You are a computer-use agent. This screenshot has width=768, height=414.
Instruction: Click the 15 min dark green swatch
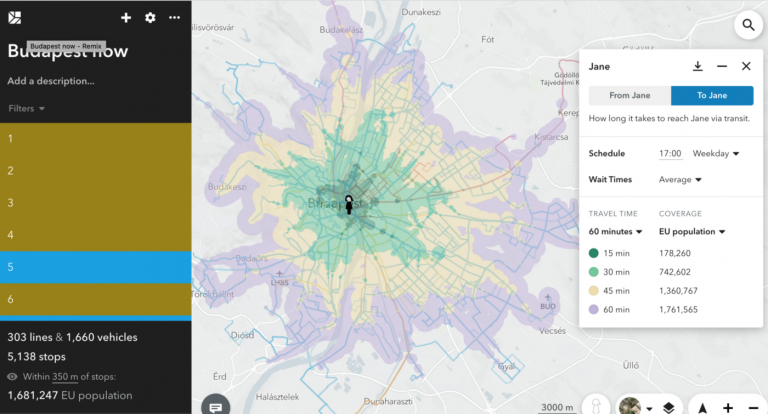pyautogui.click(x=594, y=253)
